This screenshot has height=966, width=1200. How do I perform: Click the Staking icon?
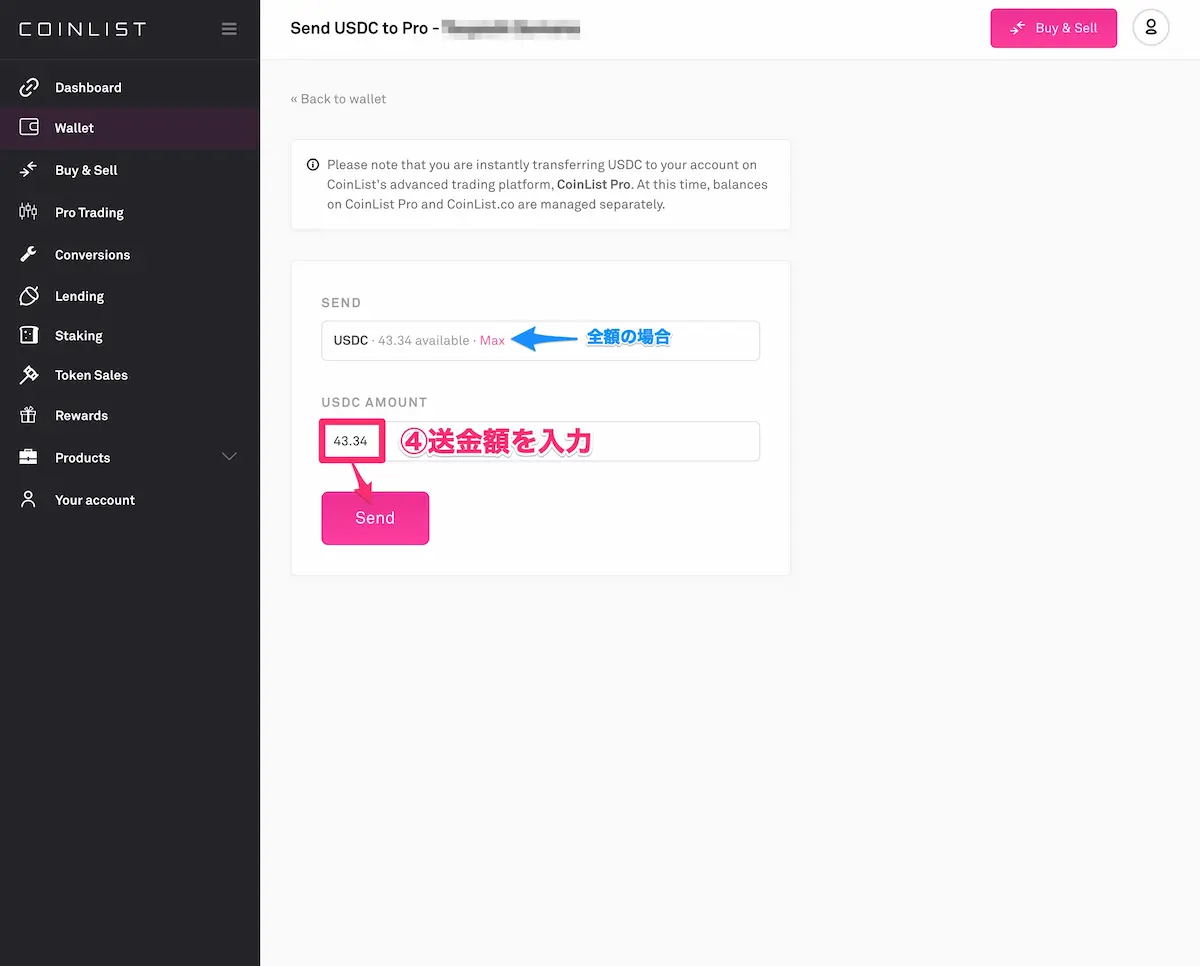[29, 336]
